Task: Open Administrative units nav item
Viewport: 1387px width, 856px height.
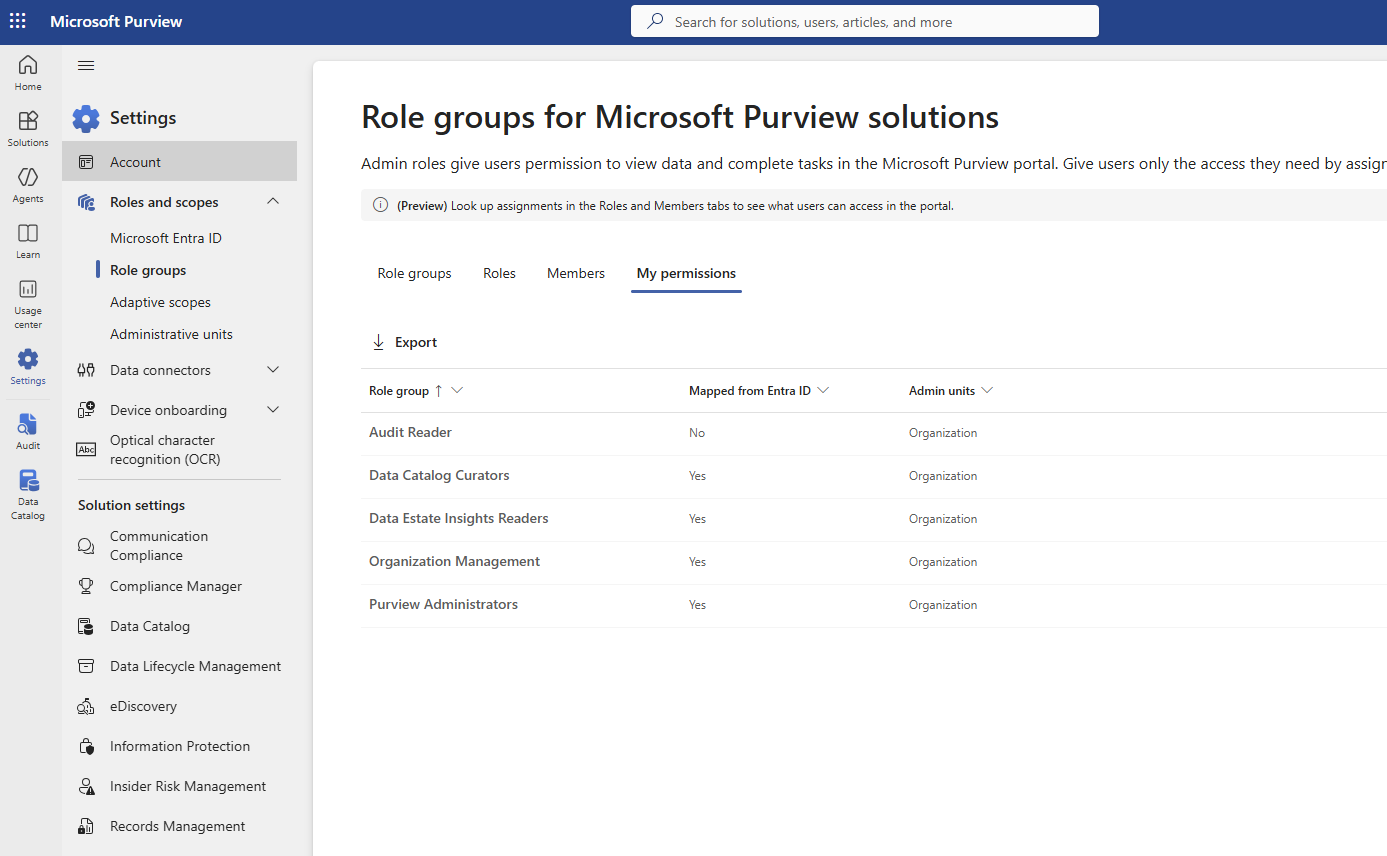Action: click(x=171, y=334)
